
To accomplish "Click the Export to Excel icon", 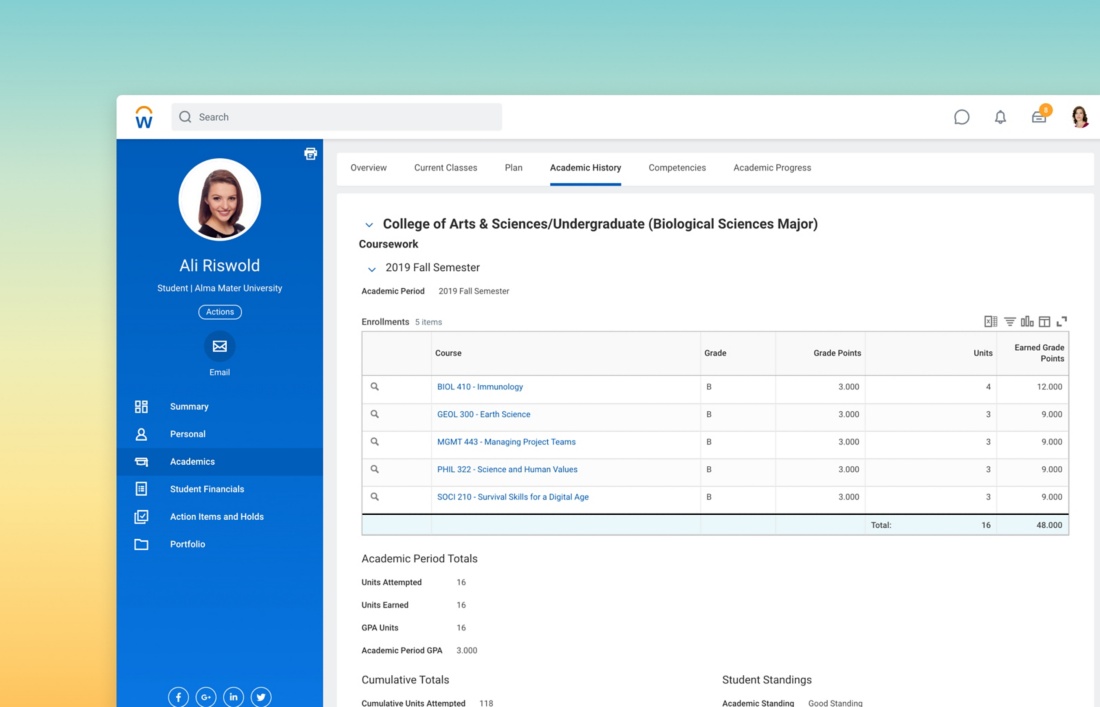I will 990,322.
